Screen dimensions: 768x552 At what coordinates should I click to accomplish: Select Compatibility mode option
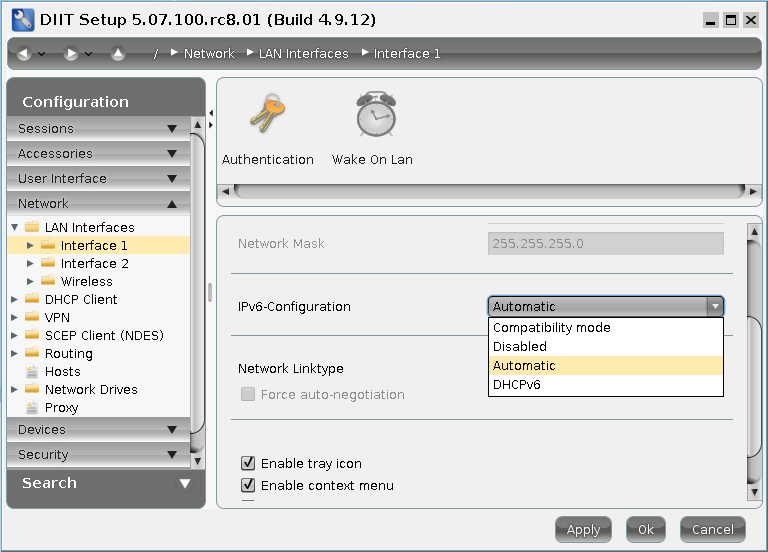(551, 327)
